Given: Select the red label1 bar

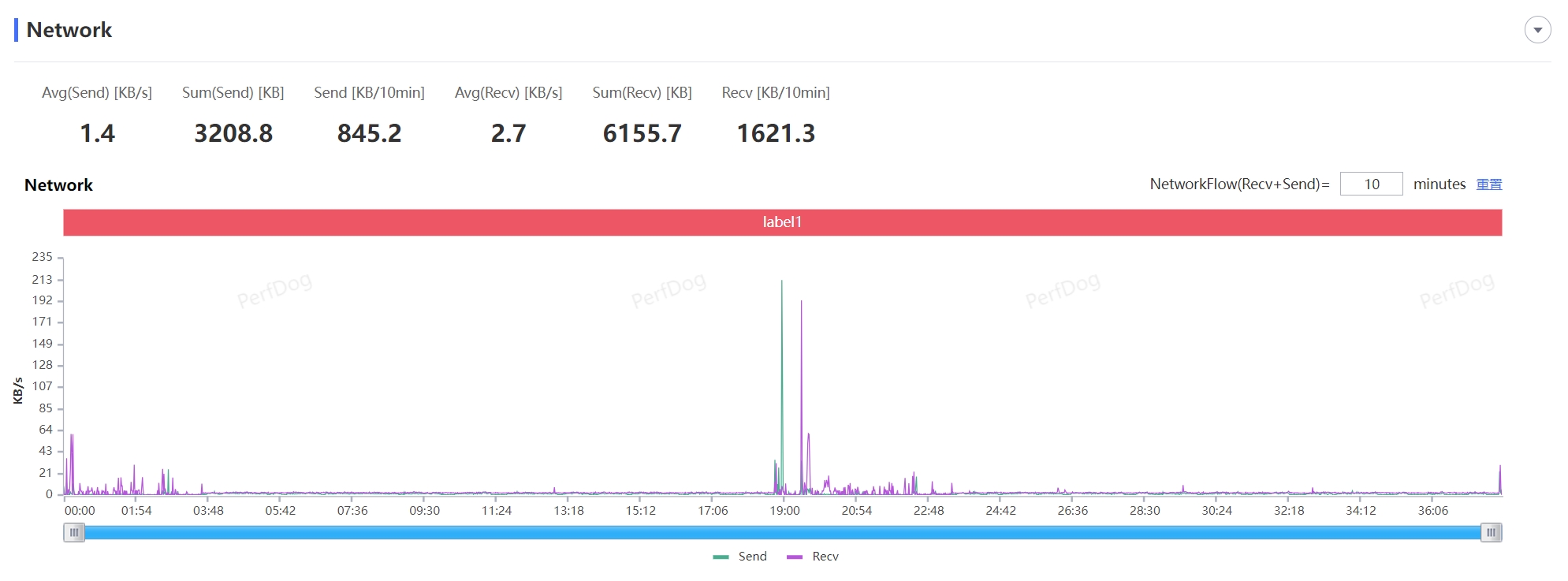Looking at the screenshot, I should point(782,222).
